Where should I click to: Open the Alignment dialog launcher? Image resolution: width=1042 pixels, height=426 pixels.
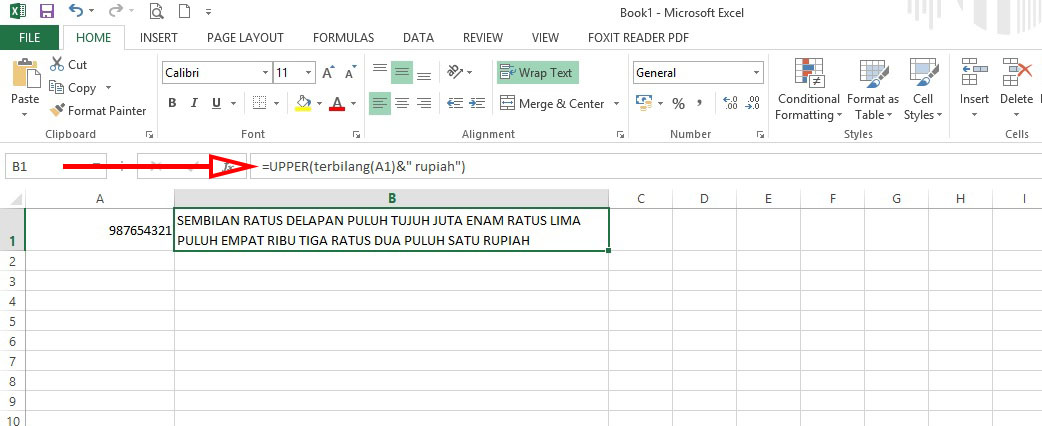click(621, 134)
